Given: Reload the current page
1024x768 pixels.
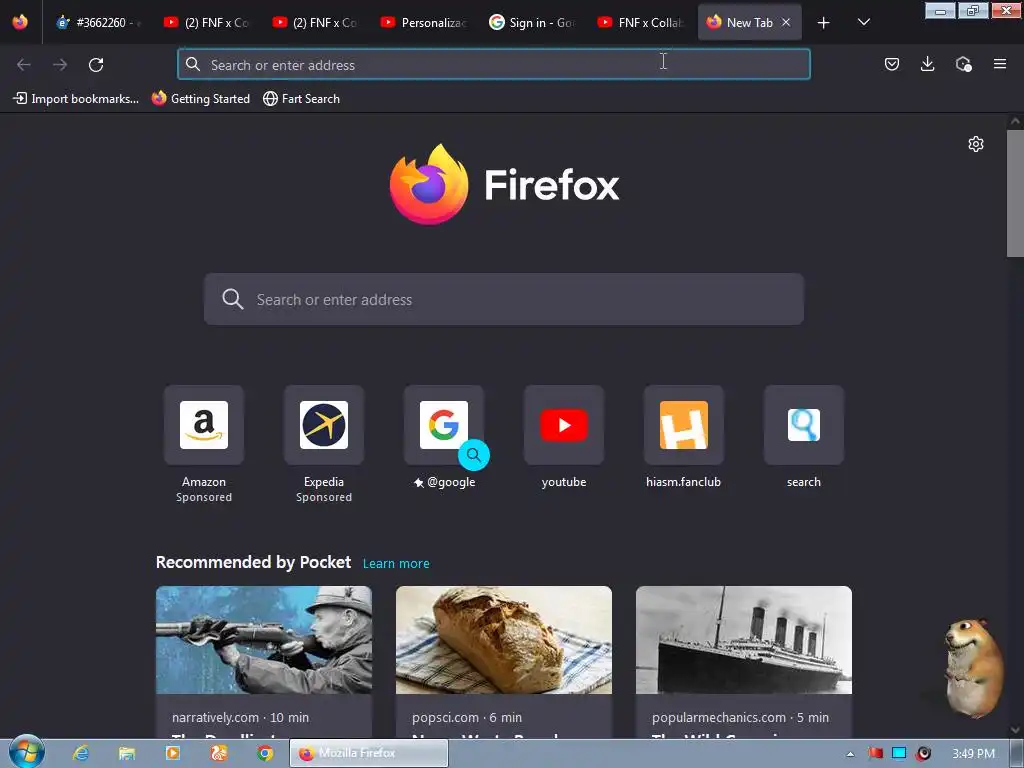Looking at the screenshot, I should point(96,65).
